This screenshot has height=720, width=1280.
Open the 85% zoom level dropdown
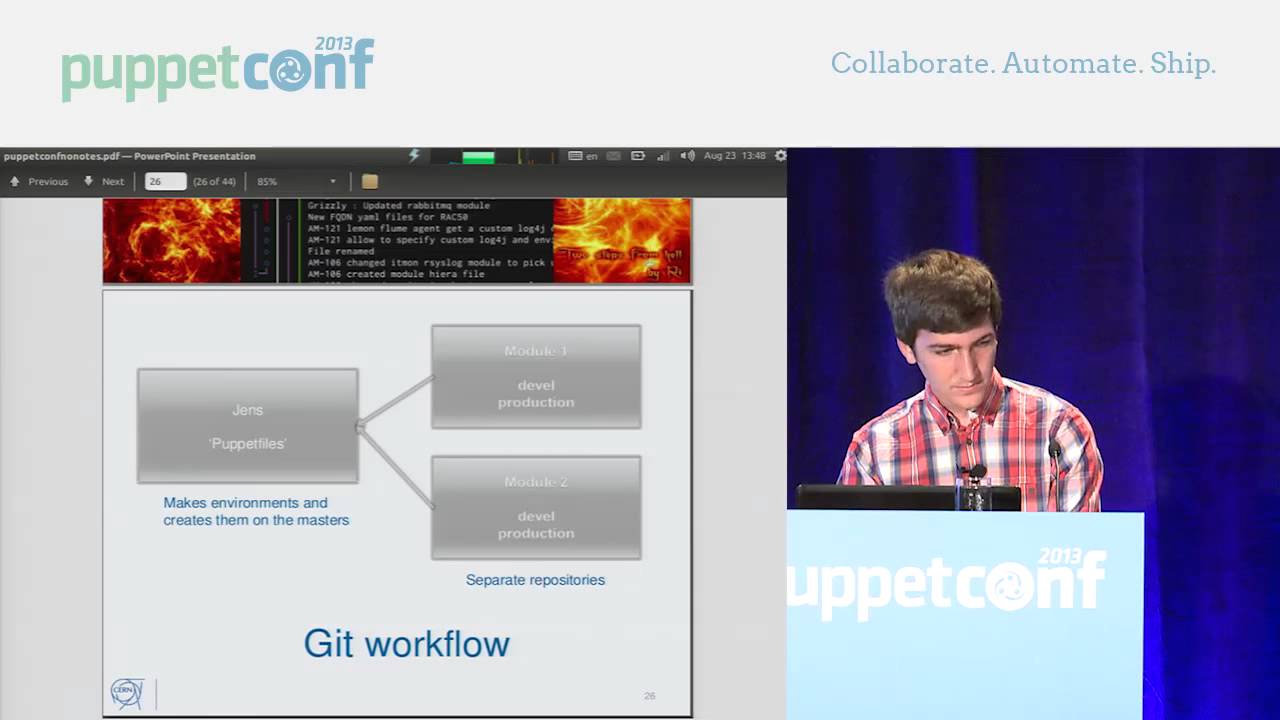pyautogui.click(x=296, y=182)
